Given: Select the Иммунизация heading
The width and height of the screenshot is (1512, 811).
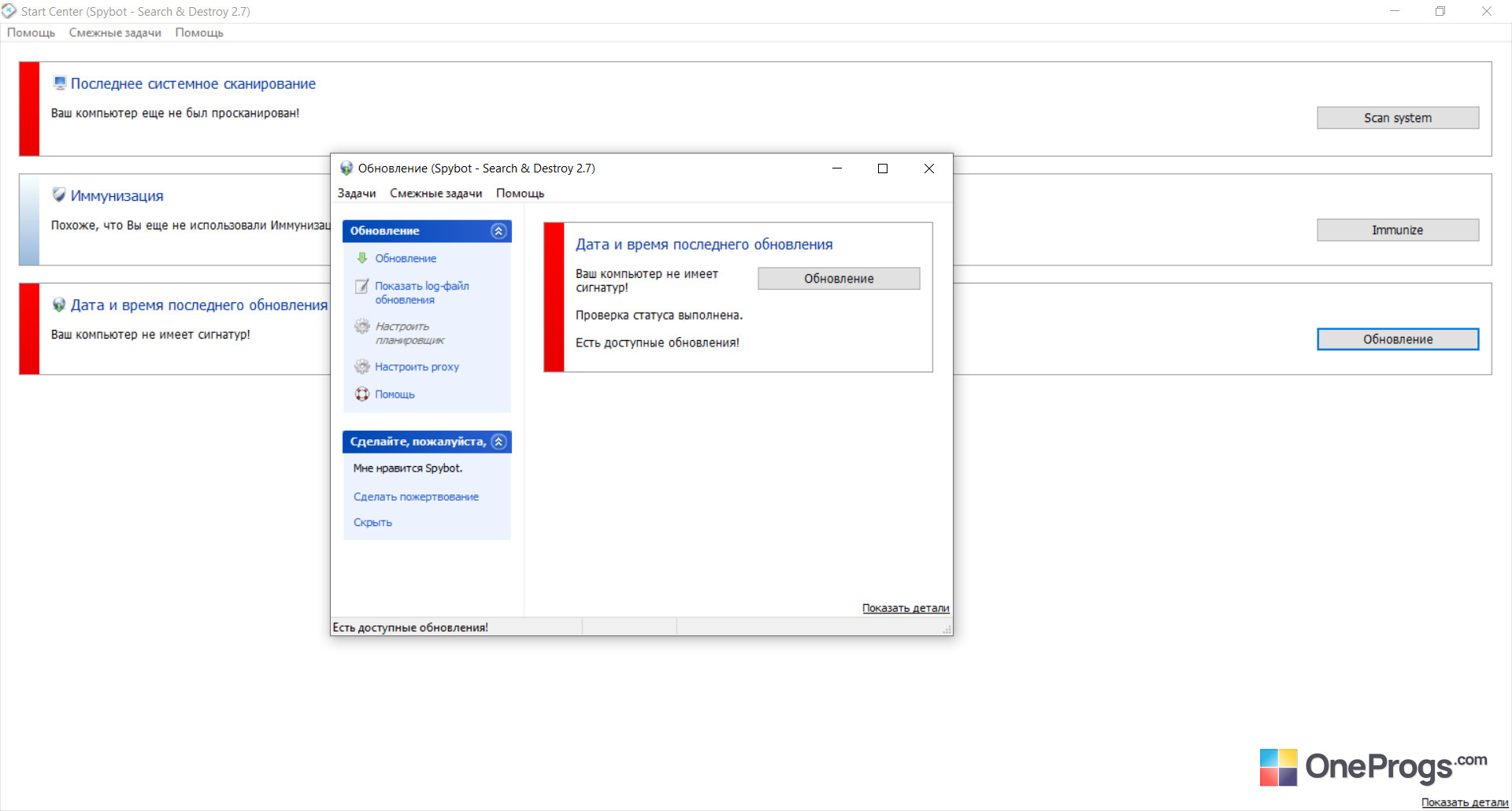Looking at the screenshot, I should (117, 195).
